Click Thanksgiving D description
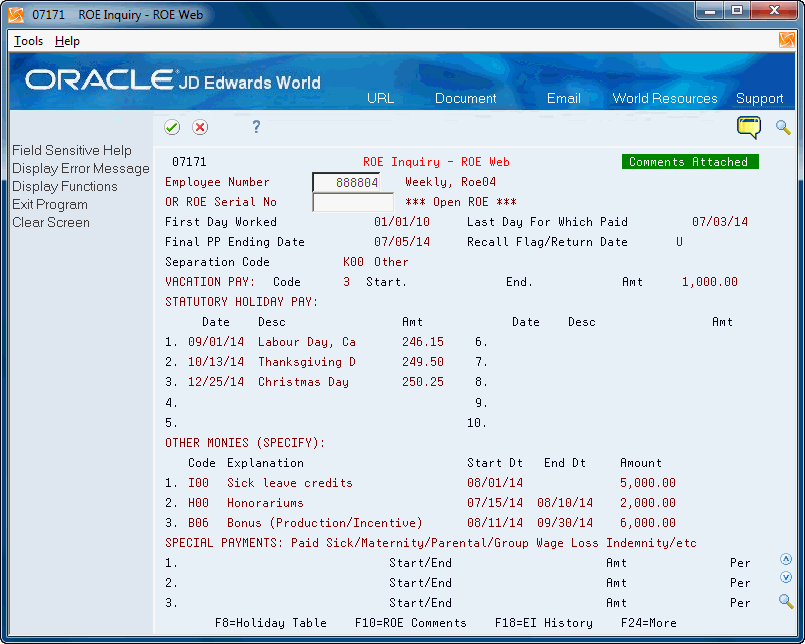The height and width of the screenshot is (644, 805). click(x=307, y=362)
